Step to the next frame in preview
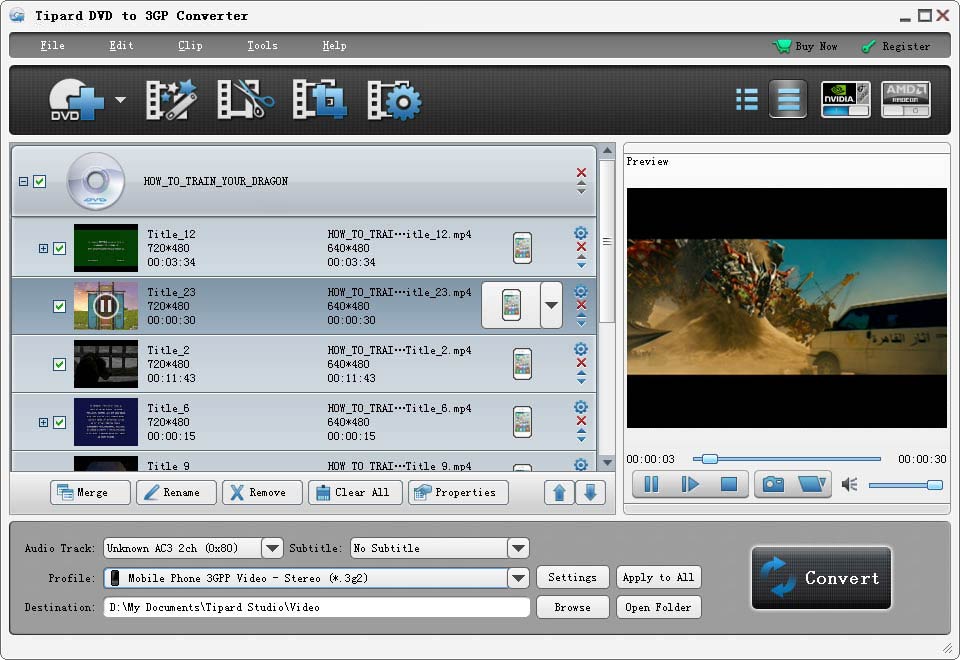Image resolution: width=960 pixels, height=660 pixels. (x=690, y=484)
